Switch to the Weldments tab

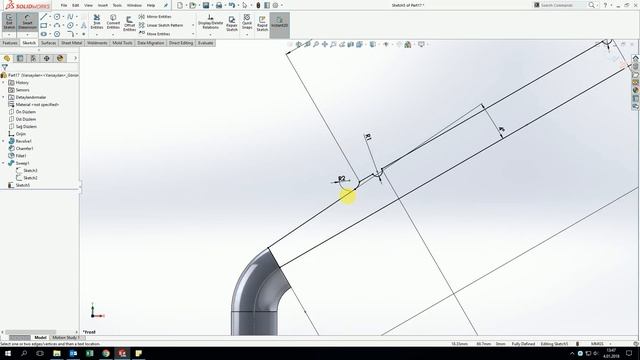pos(97,43)
